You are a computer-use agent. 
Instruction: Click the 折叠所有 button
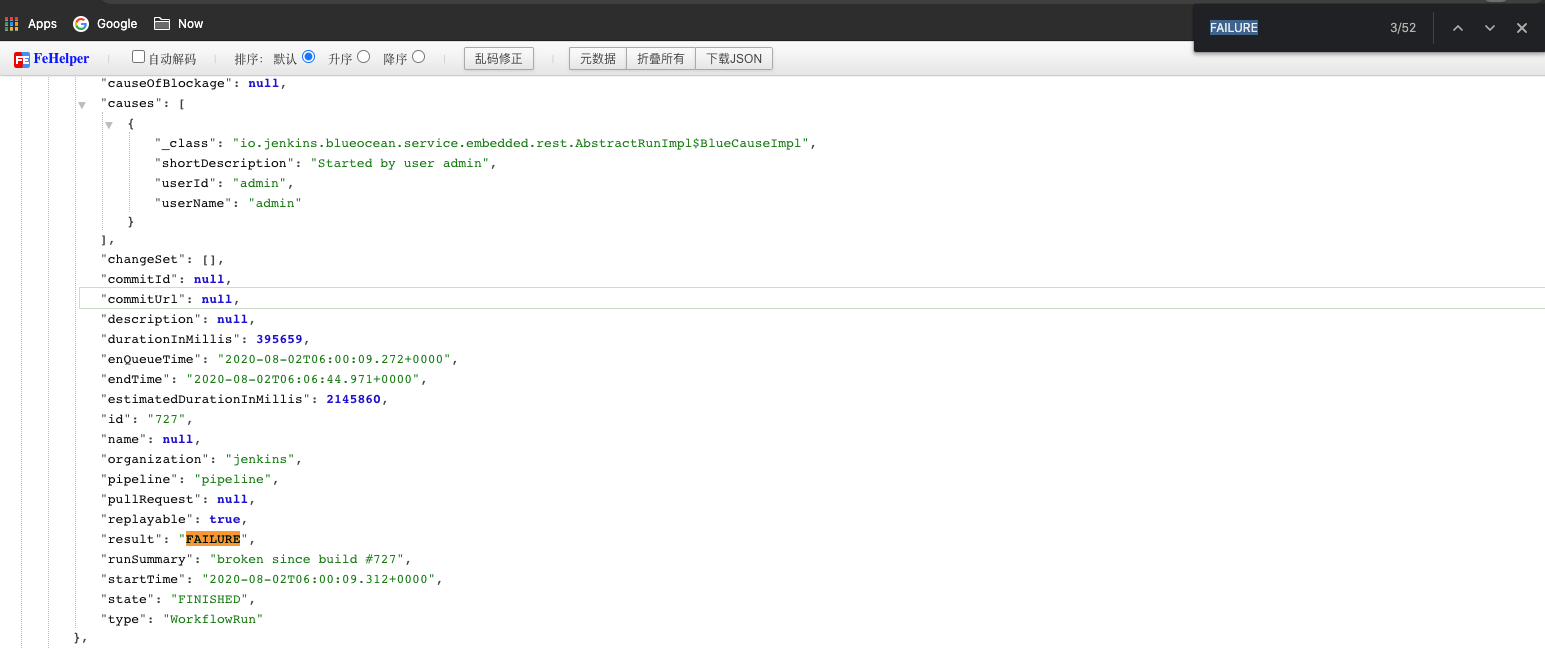click(x=661, y=59)
